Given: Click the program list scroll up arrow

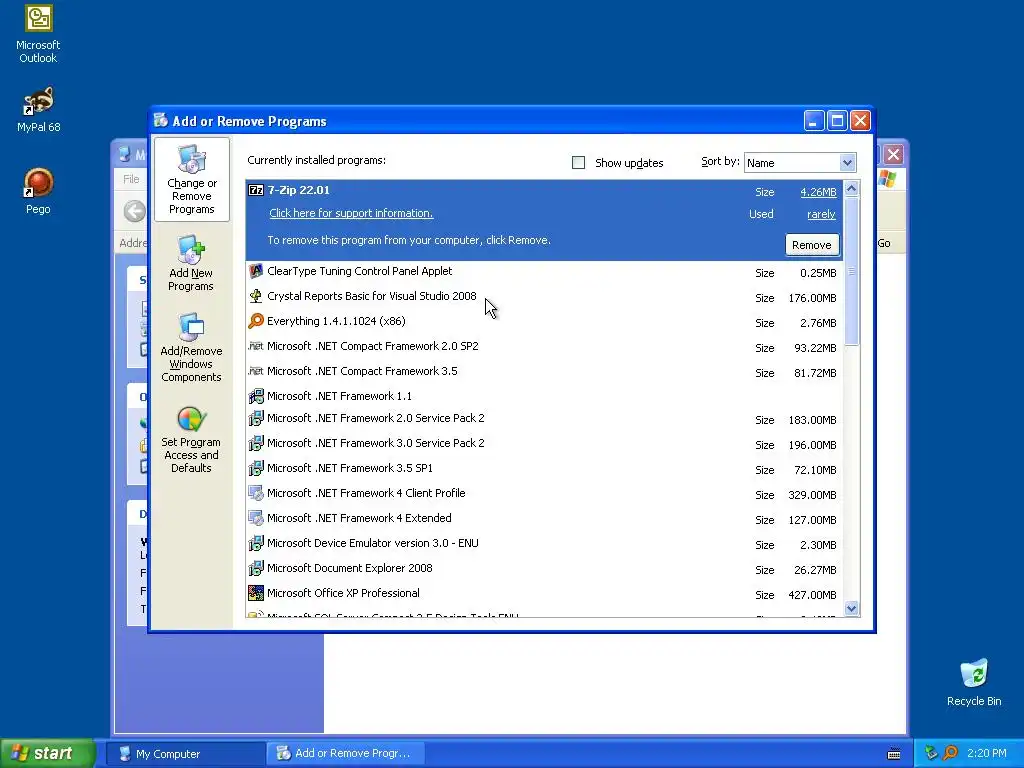Looking at the screenshot, I should point(851,189).
